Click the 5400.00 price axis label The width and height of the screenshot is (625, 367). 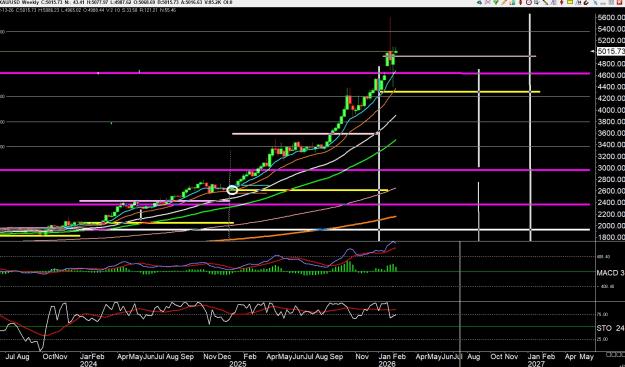pyautogui.click(x=611, y=29)
